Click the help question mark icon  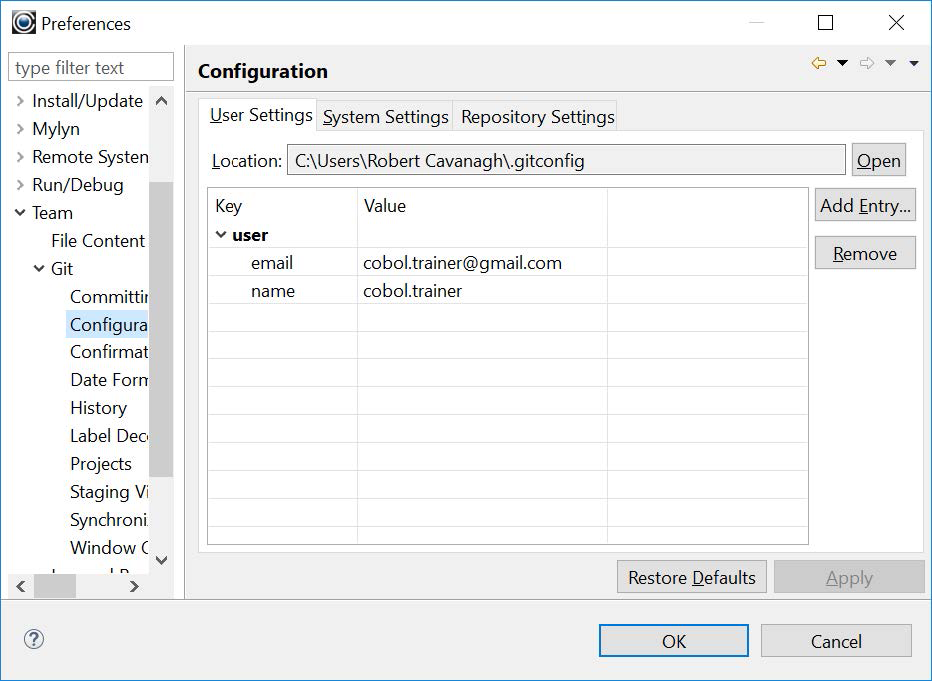[x=34, y=639]
